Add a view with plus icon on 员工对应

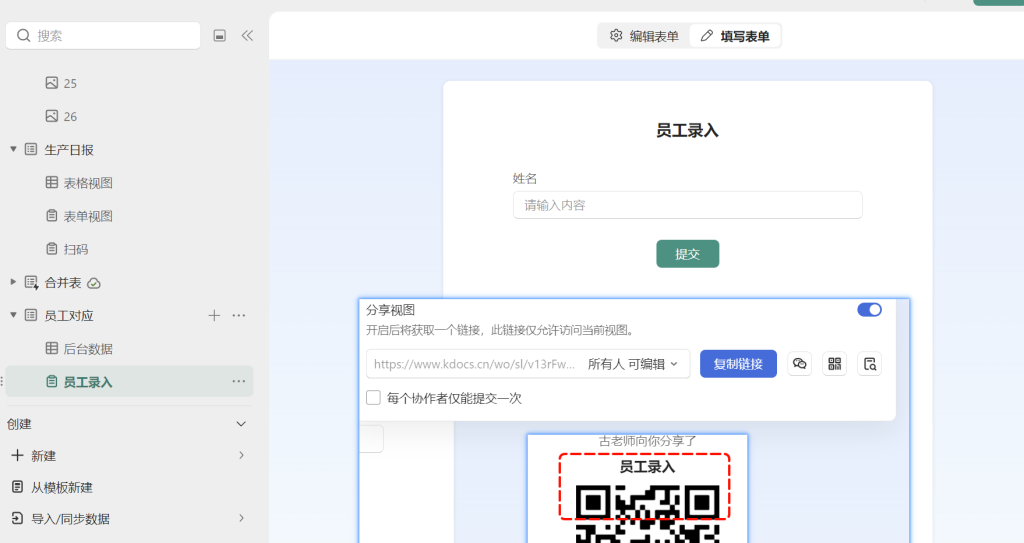pyautogui.click(x=214, y=316)
